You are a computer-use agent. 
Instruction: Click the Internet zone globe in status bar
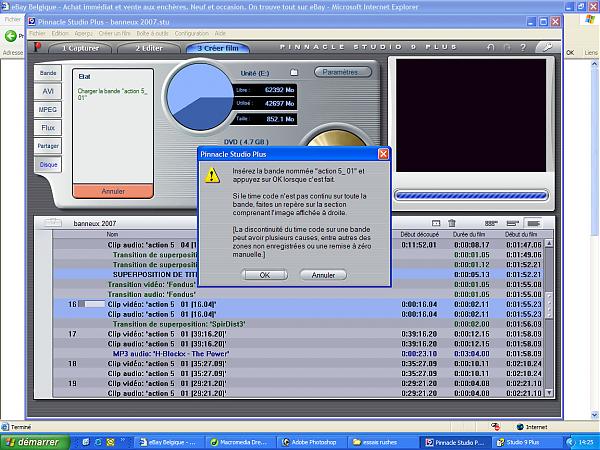click(x=520, y=427)
